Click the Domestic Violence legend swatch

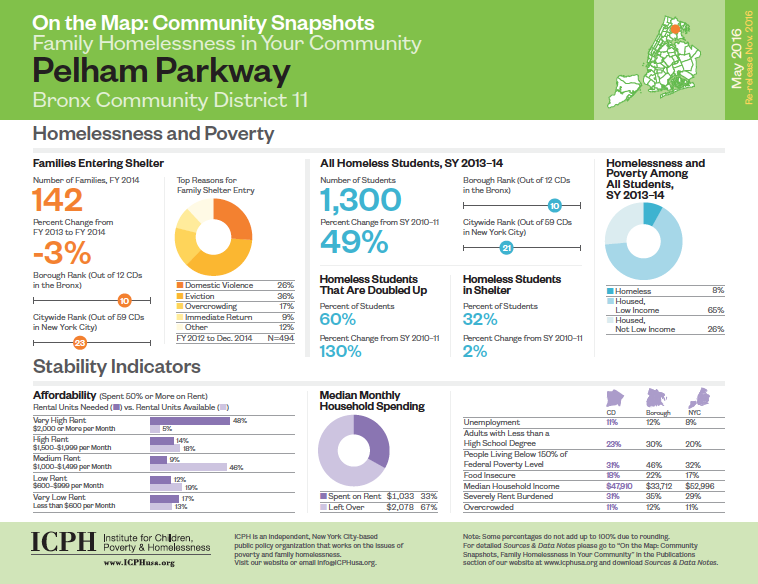click(x=179, y=286)
